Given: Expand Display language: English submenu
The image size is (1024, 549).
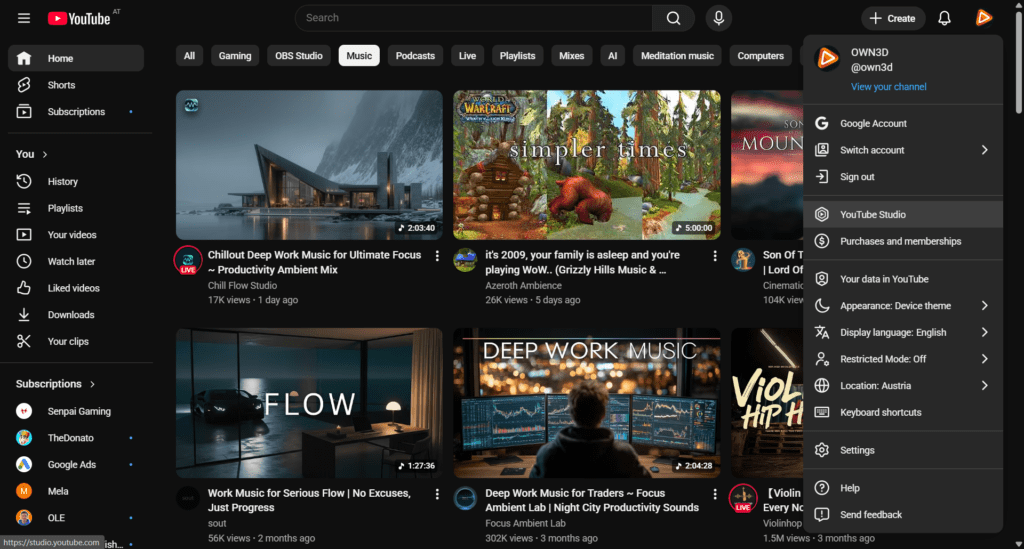Looking at the screenshot, I should point(902,332).
